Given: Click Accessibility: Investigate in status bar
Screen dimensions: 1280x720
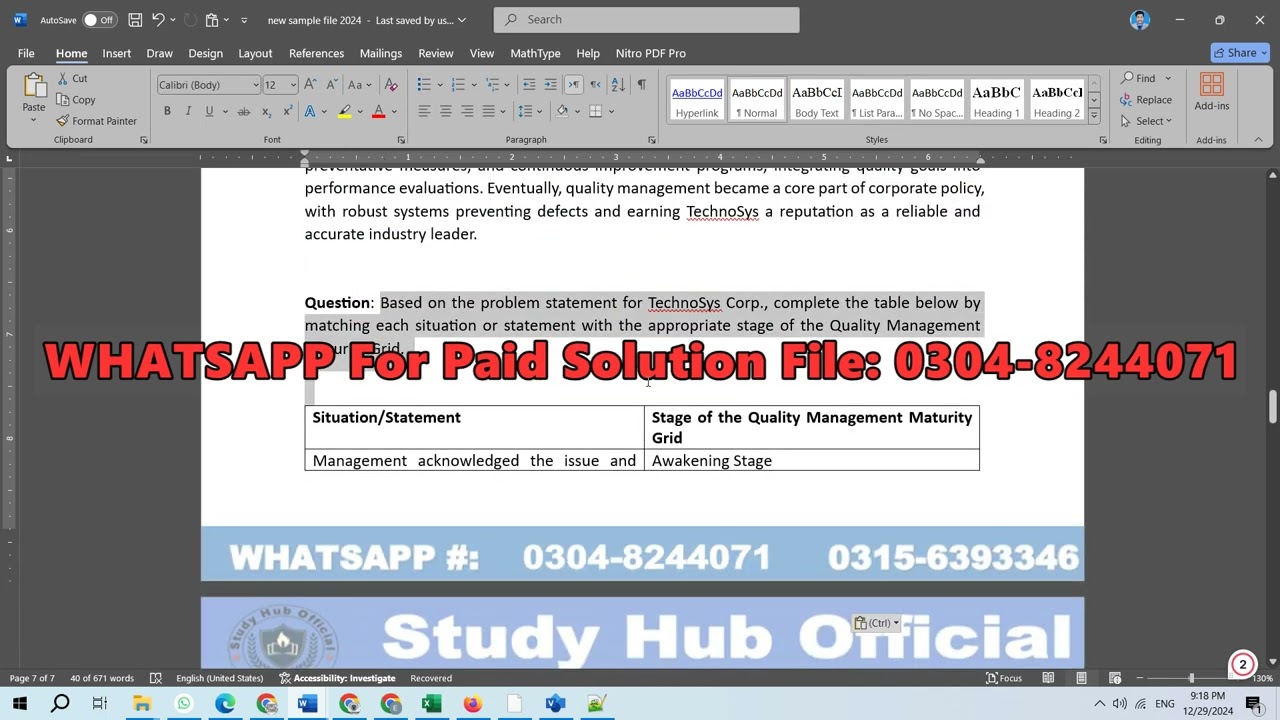Looking at the screenshot, I should pos(336,678).
